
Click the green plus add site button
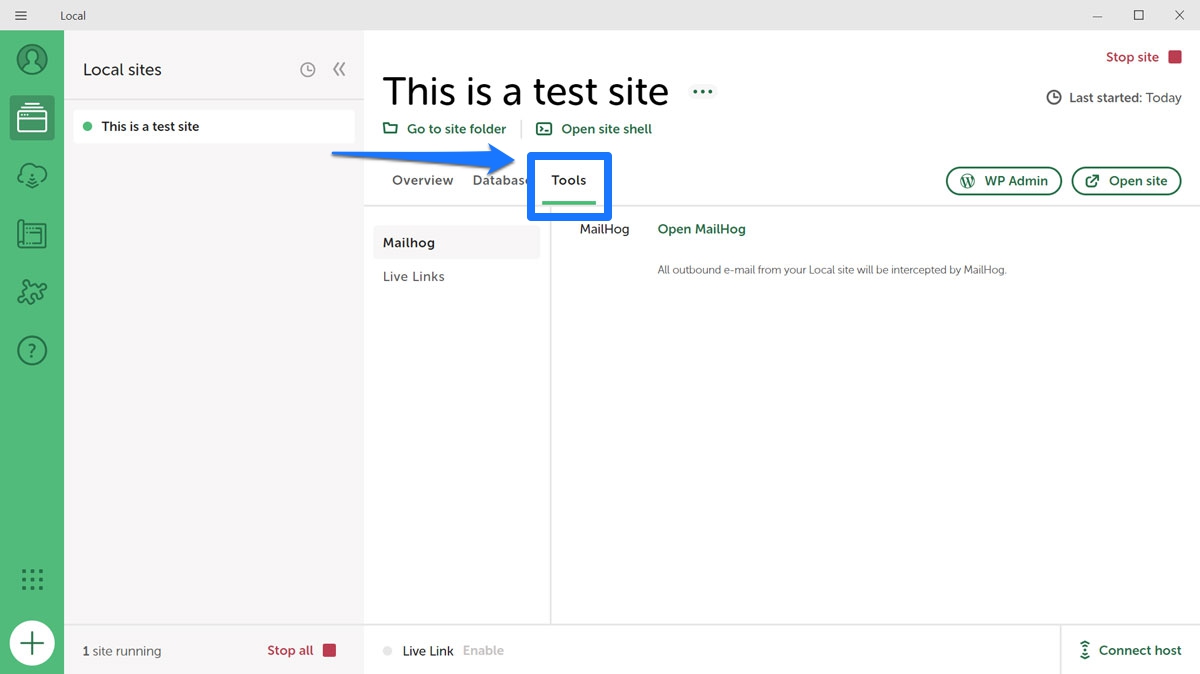(x=32, y=643)
